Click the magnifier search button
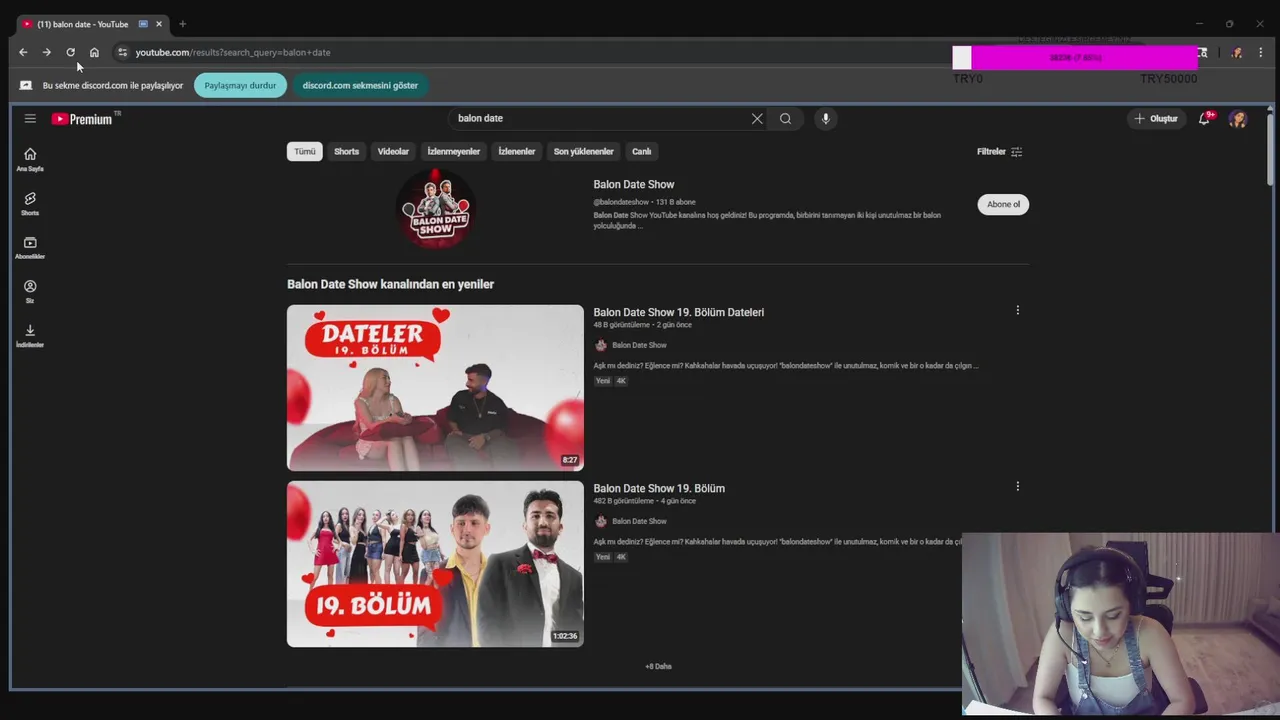The width and height of the screenshot is (1280, 720). coord(785,118)
